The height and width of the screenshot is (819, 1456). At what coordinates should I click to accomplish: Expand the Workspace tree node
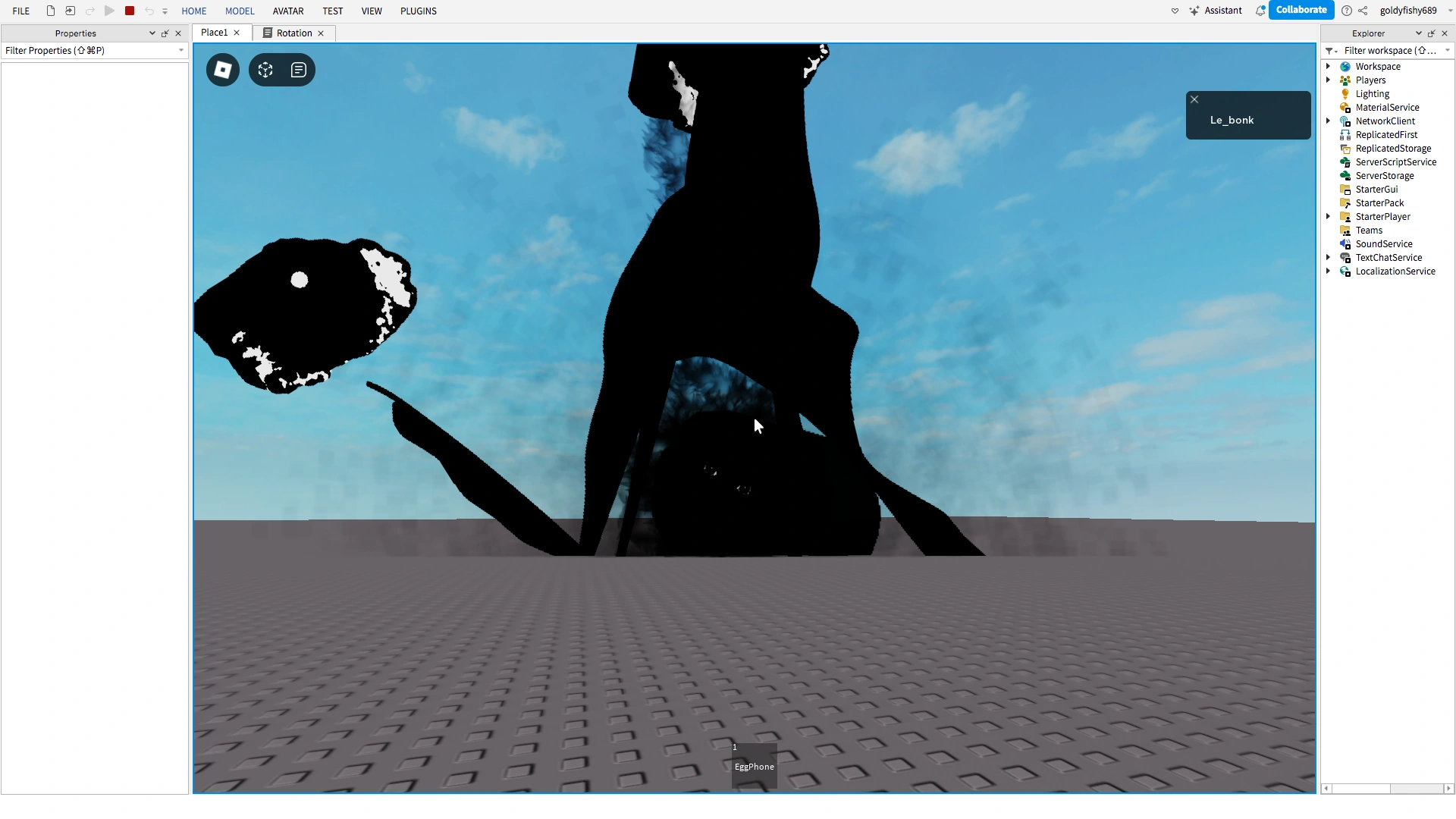1329,66
